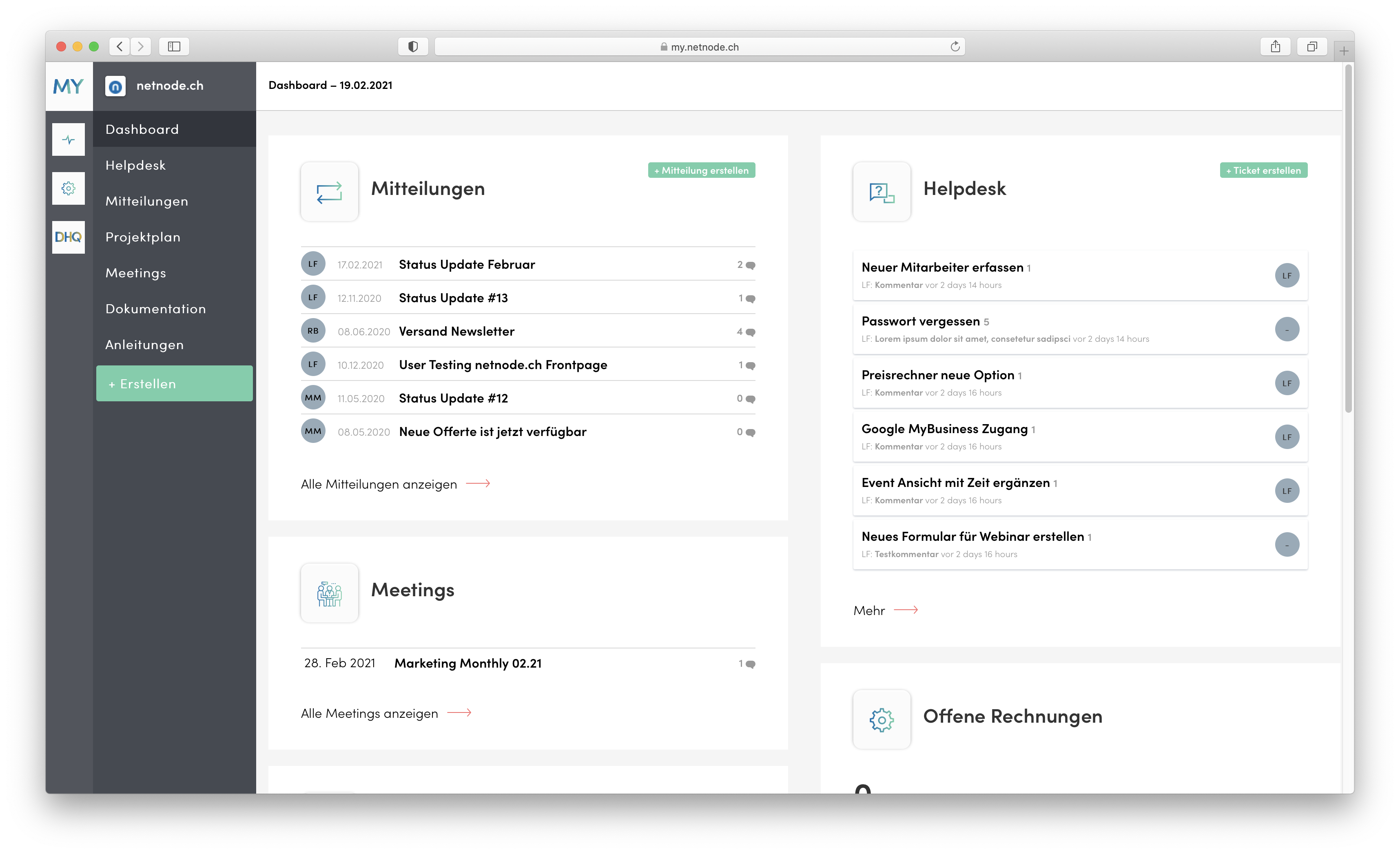
Task: Click dash avatar on Passwort vergessen ticket
Action: pos(1287,330)
